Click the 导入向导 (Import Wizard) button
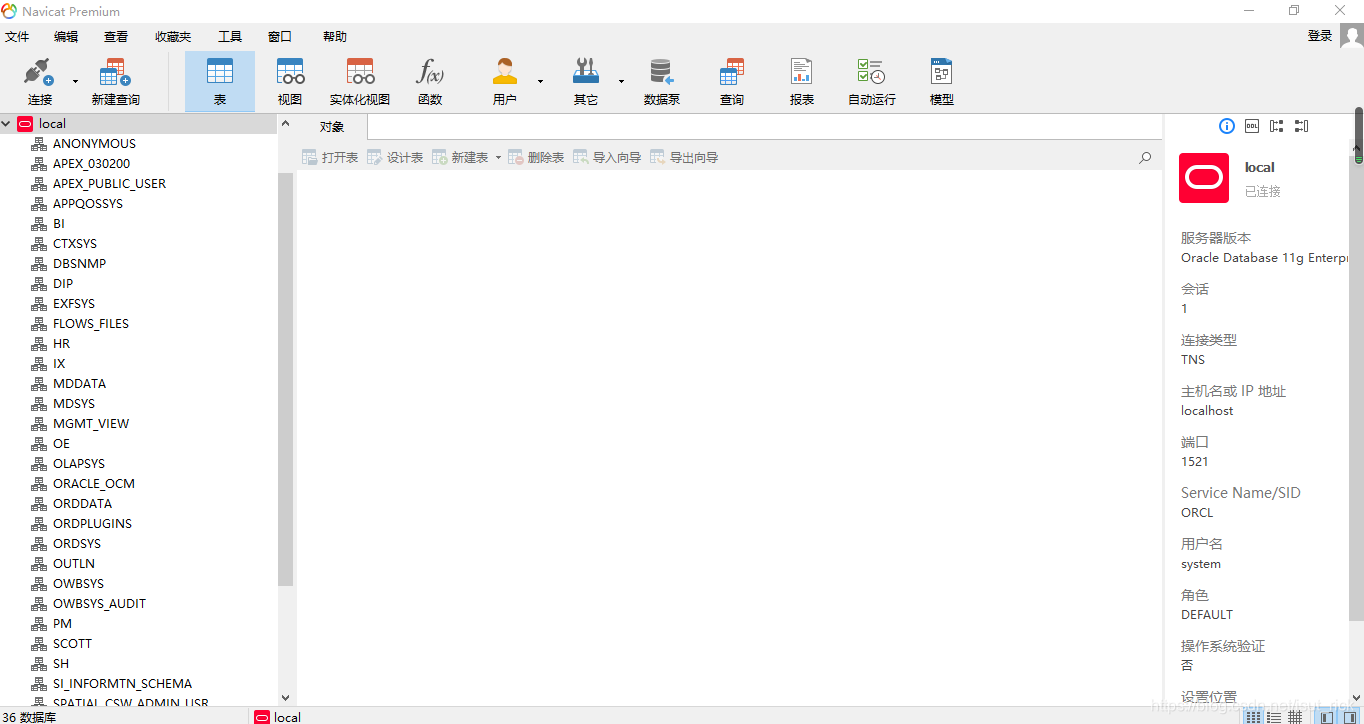1364x724 pixels. tap(606, 157)
